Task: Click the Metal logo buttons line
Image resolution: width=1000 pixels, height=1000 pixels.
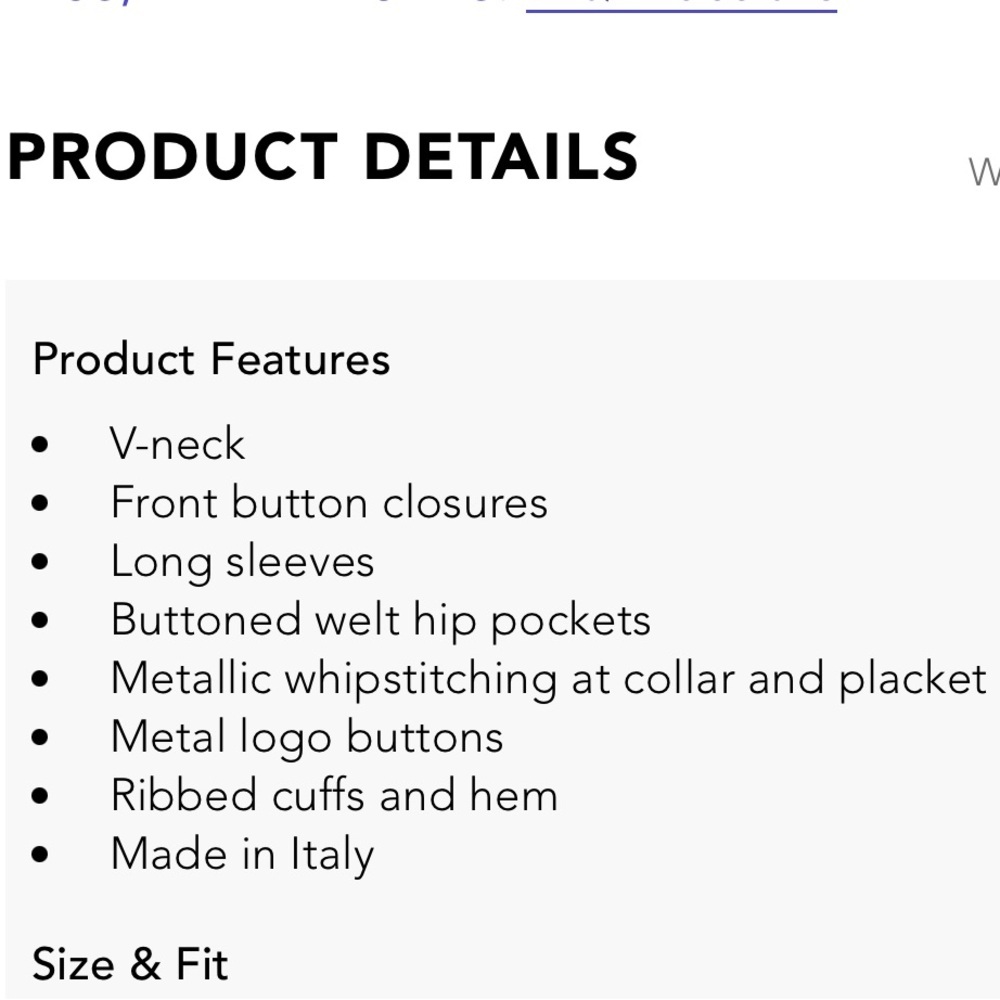Action: click(307, 737)
